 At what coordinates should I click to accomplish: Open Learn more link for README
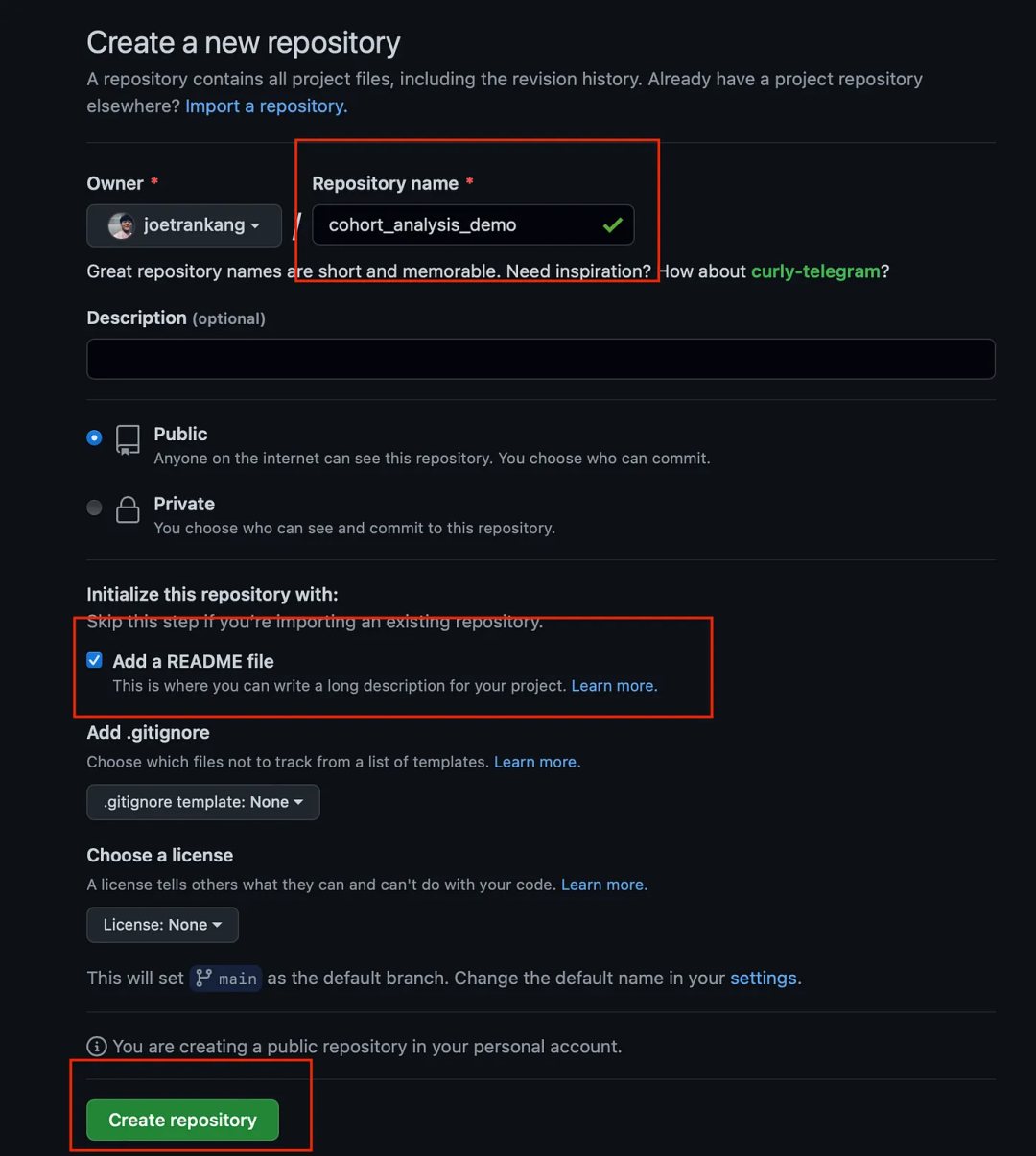[614, 686]
